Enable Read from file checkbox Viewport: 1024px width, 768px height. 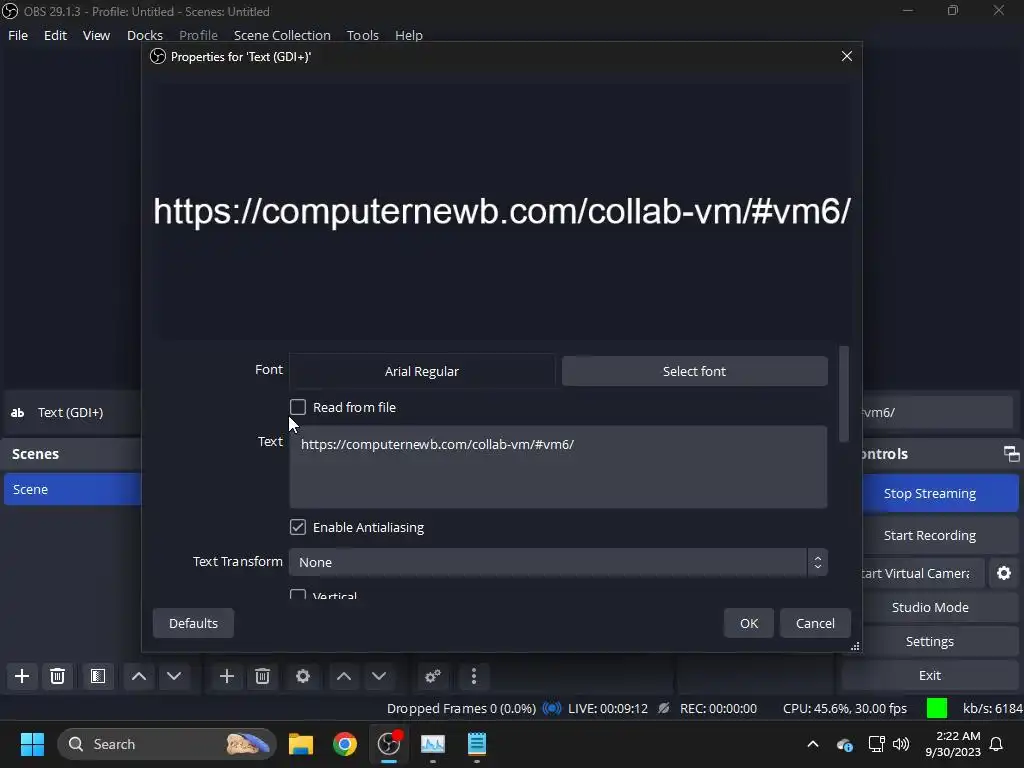pyautogui.click(x=298, y=408)
